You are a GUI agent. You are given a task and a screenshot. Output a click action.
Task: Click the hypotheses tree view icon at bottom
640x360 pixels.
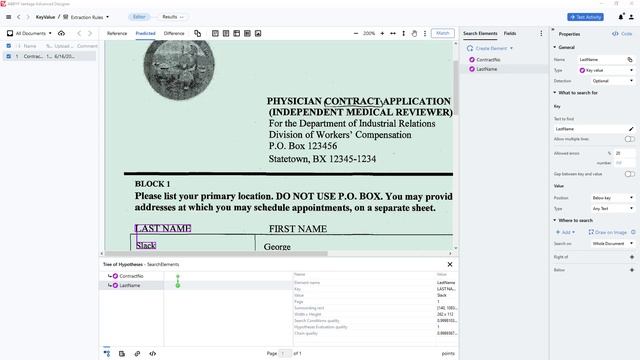(107, 353)
